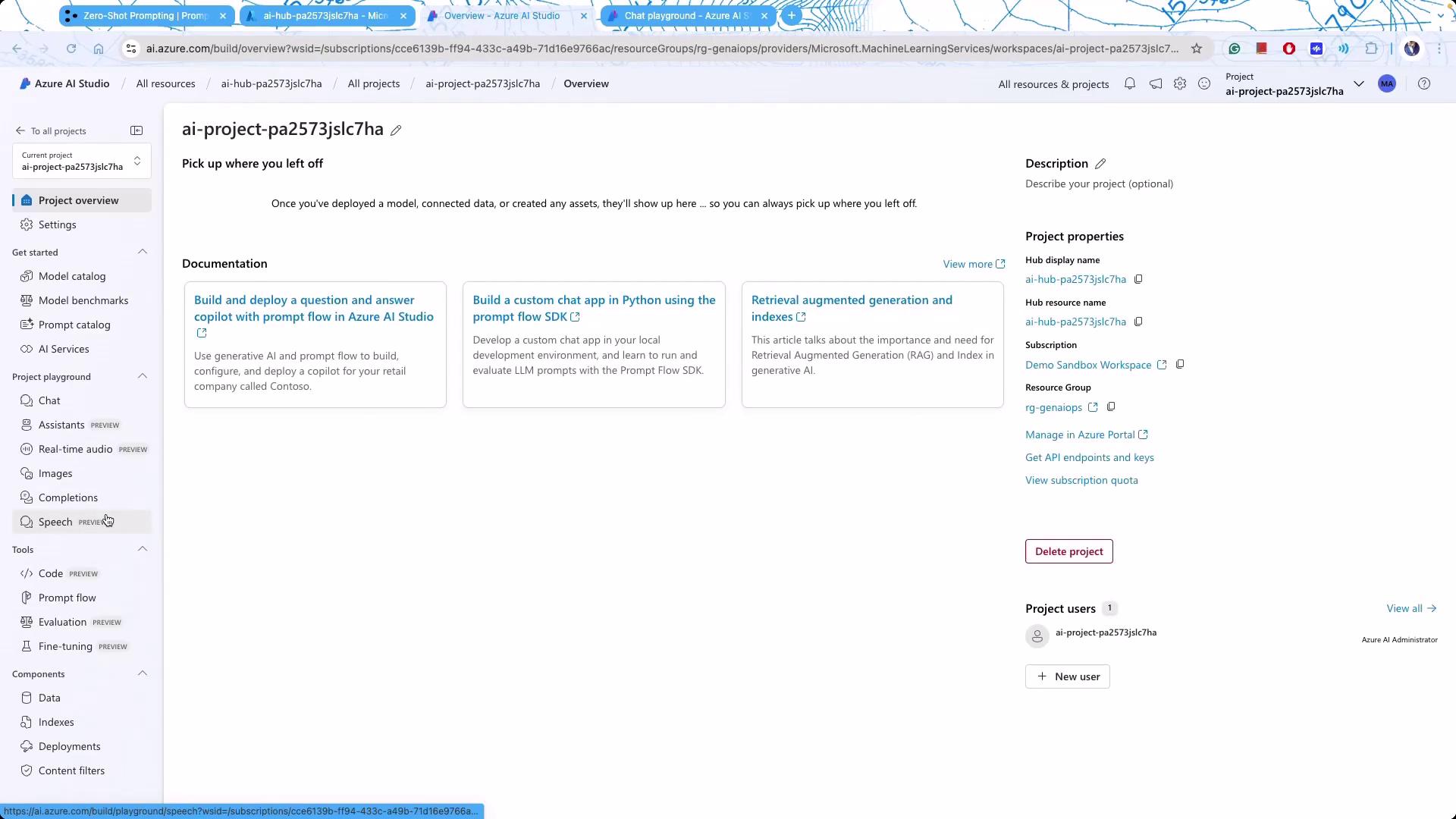Expand the top-right Project switcher chevron
The width and height of the screenshot is (1456, 819).
1359,84
